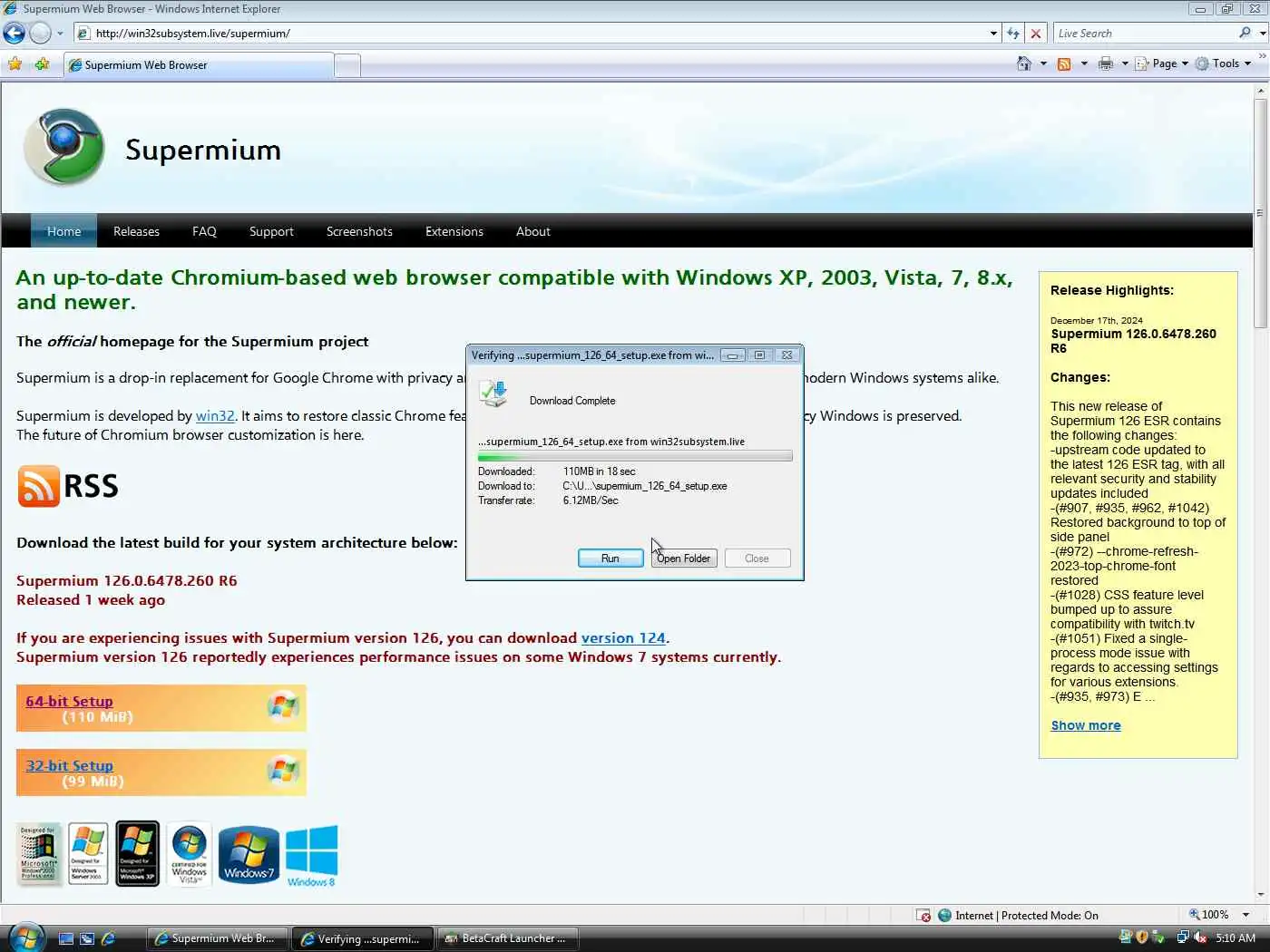Click the 32-bit Setup download link
The height and width of the screenshot is (952, 1270).
70,765
